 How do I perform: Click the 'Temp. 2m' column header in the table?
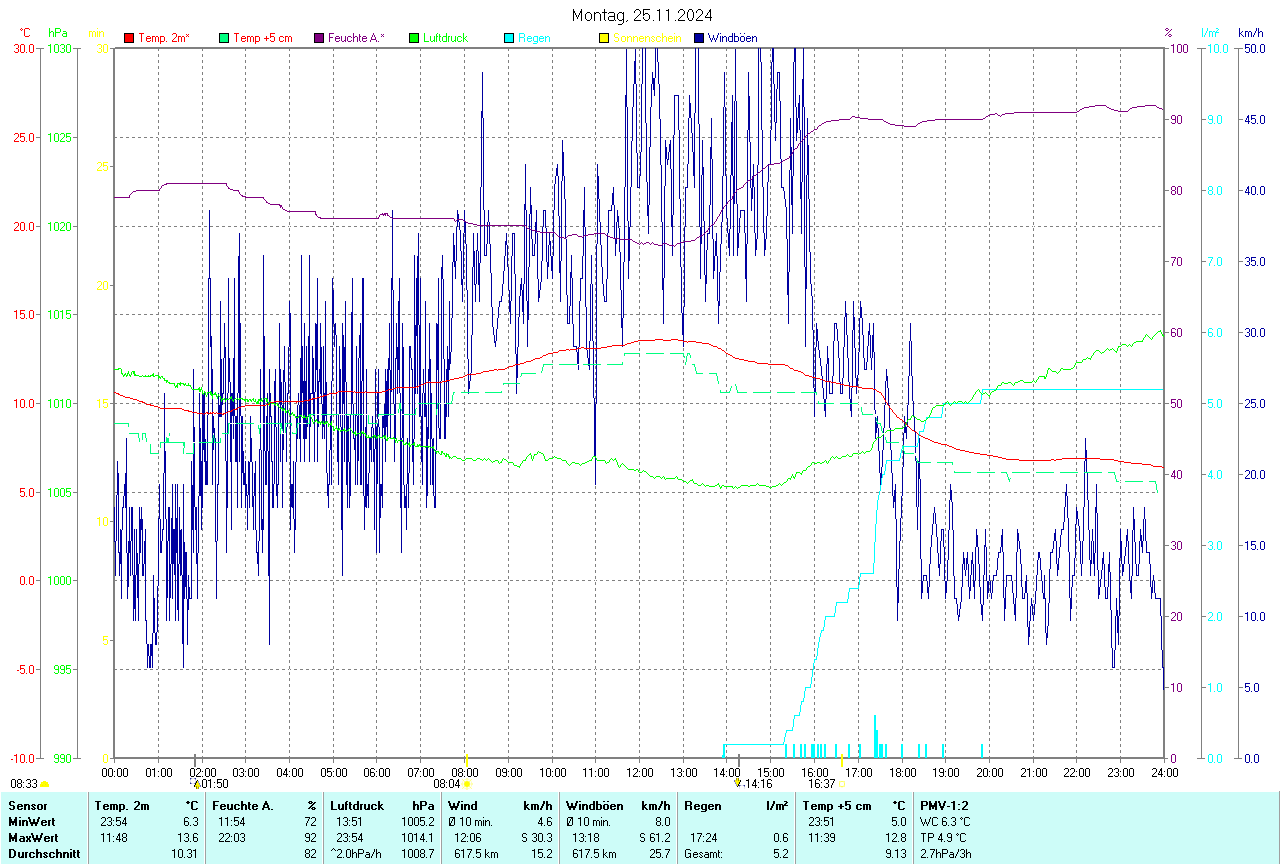[122, 805]
